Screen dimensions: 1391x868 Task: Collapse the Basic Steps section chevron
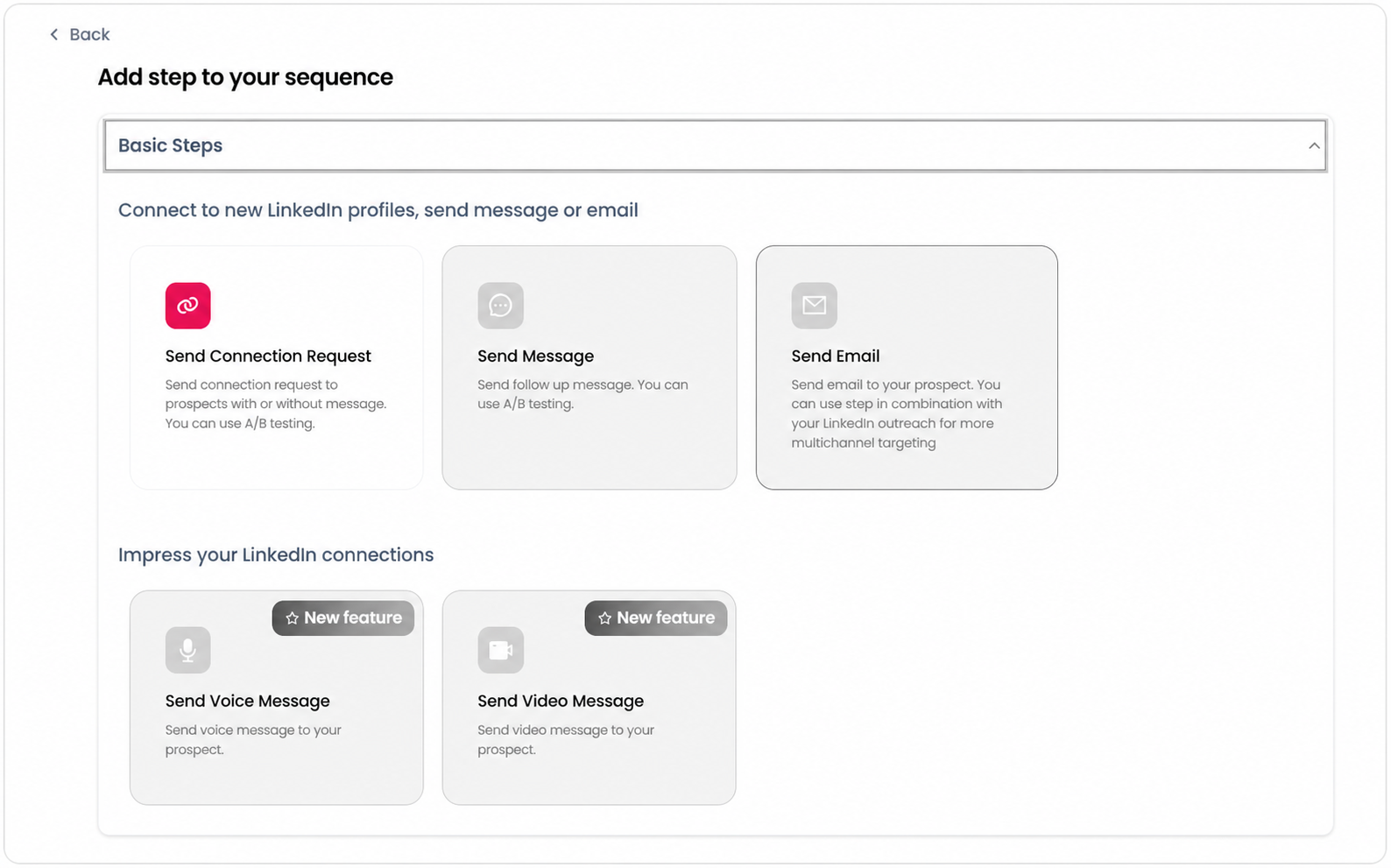point(1314,145)
